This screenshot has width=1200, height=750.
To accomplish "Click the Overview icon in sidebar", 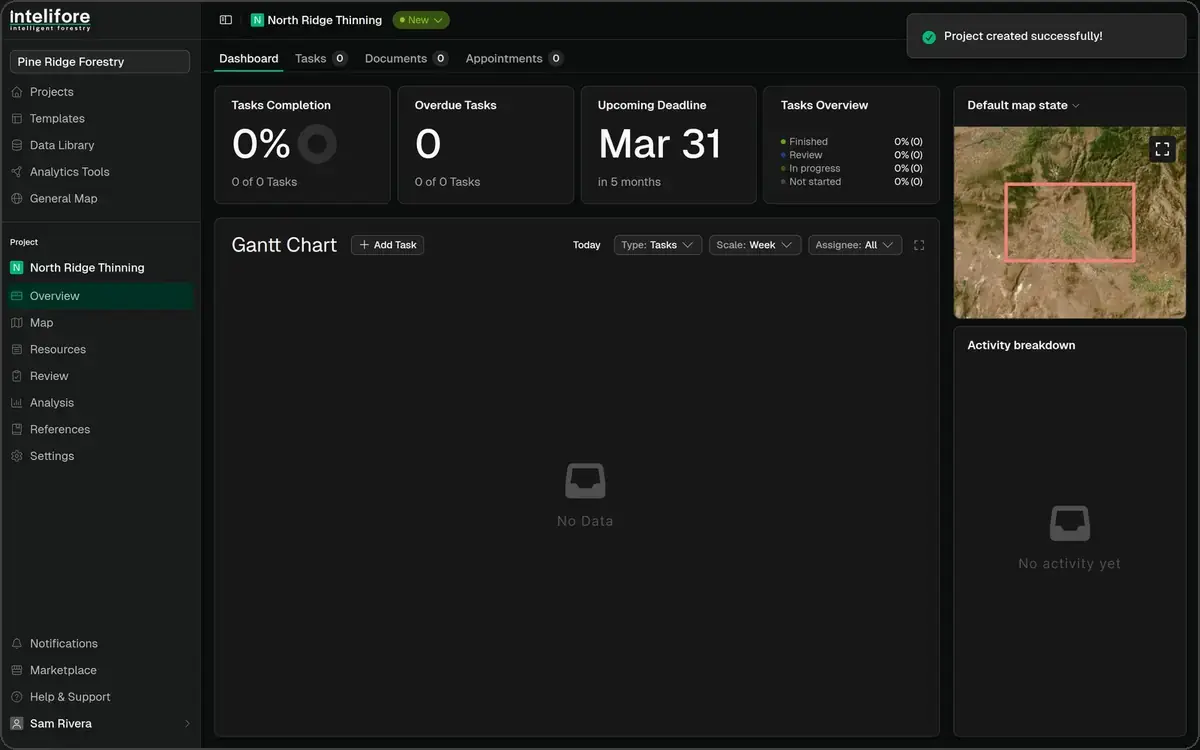I will (17, 296).
